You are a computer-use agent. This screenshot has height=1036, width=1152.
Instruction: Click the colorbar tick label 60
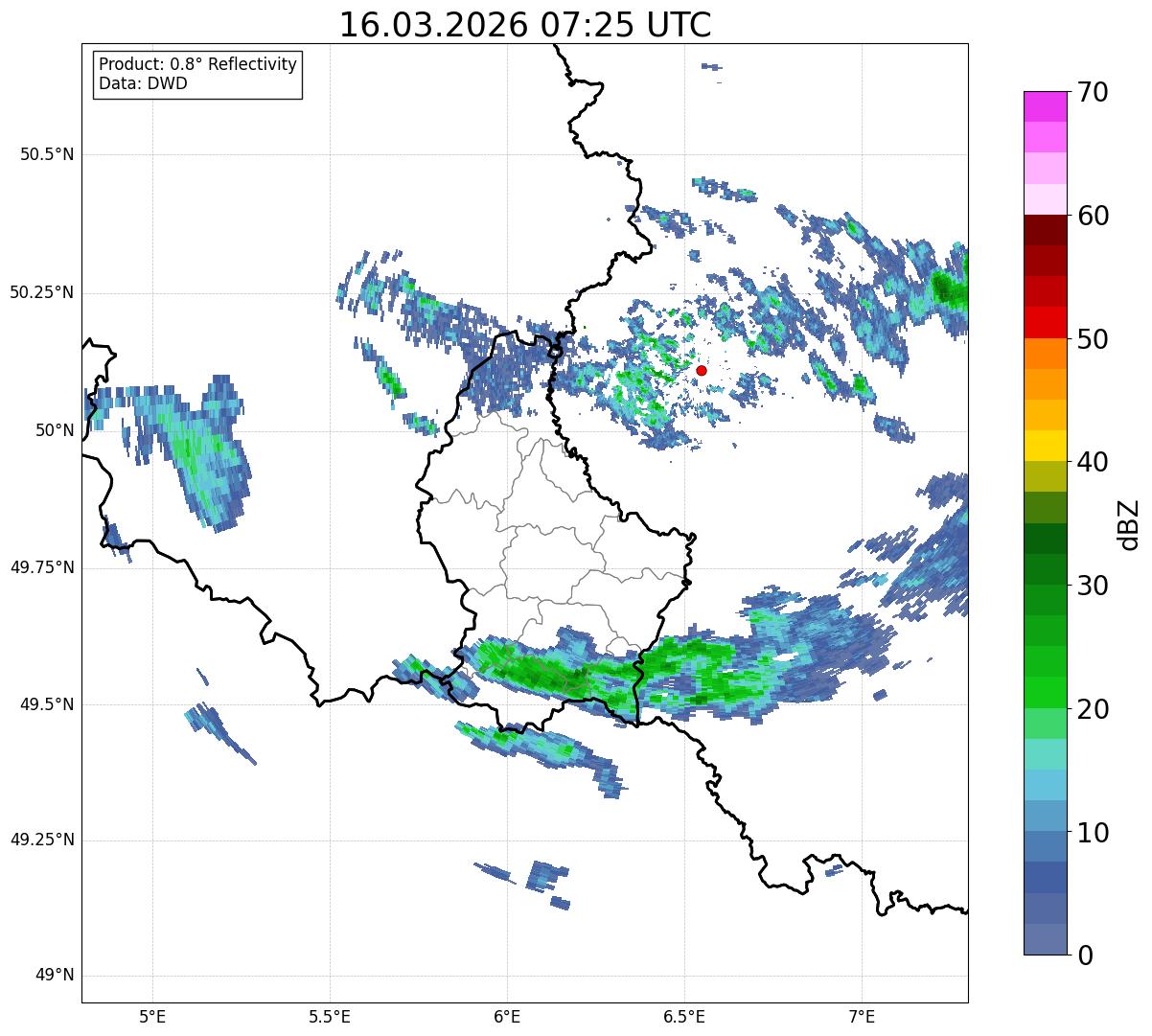pos(1093,216)
